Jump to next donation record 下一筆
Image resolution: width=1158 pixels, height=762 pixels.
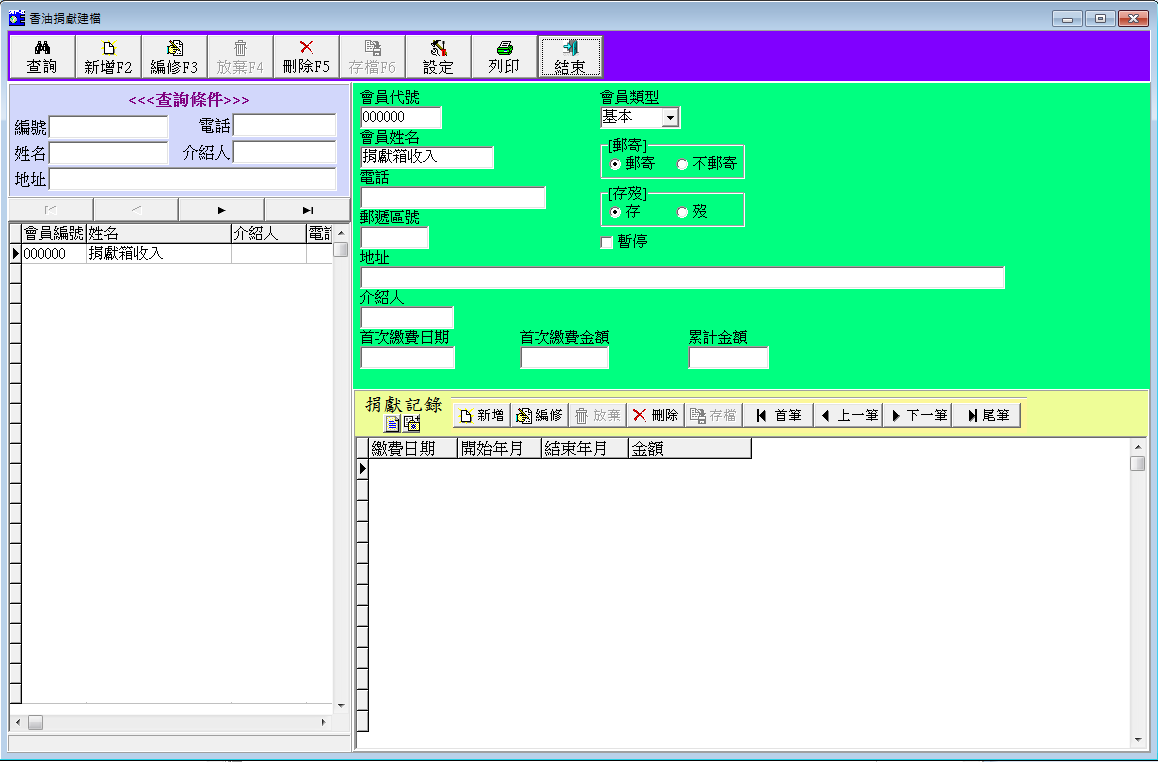(918, 415)
